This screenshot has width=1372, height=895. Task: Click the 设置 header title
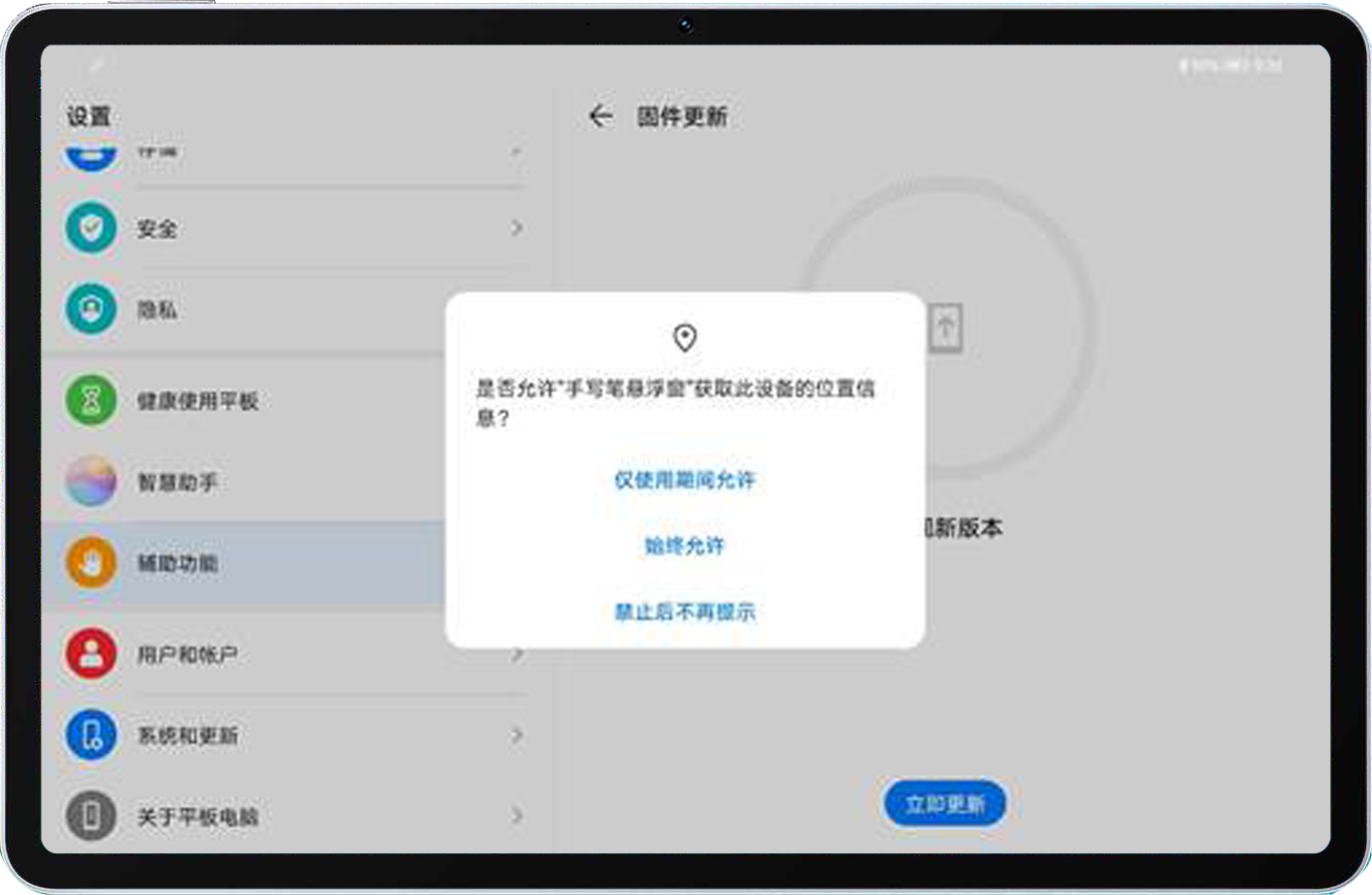click(88, 117)
